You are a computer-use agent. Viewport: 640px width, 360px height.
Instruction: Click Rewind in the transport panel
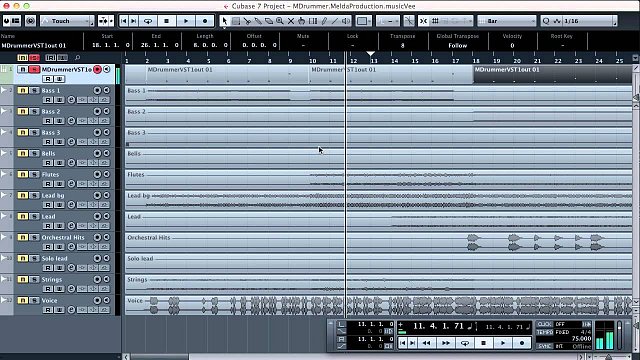(x=427, y=343)
